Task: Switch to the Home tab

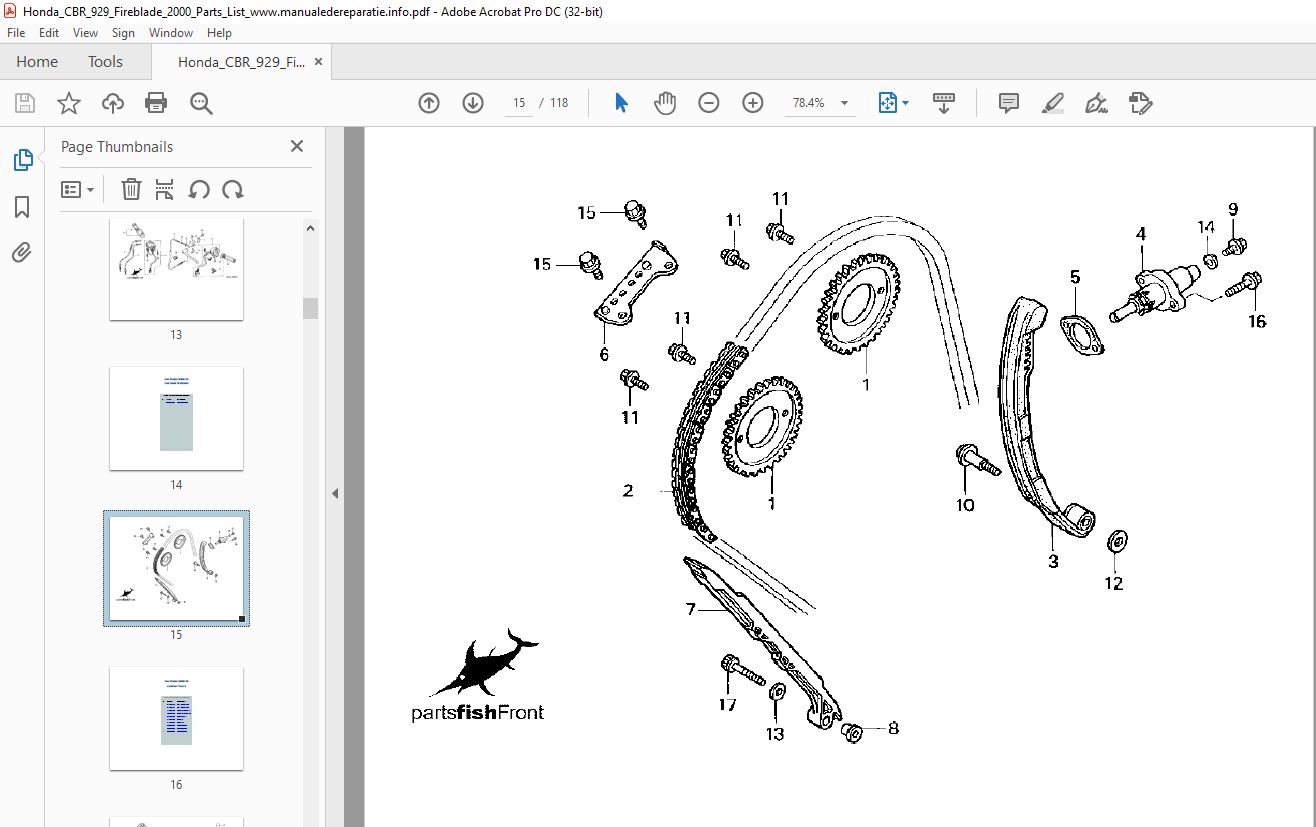Action: [37, 62]
